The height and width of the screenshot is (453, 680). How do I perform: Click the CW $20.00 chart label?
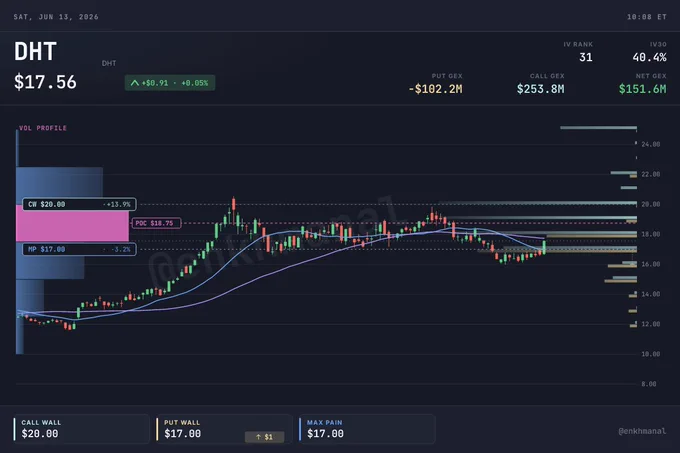coord(79,204)
